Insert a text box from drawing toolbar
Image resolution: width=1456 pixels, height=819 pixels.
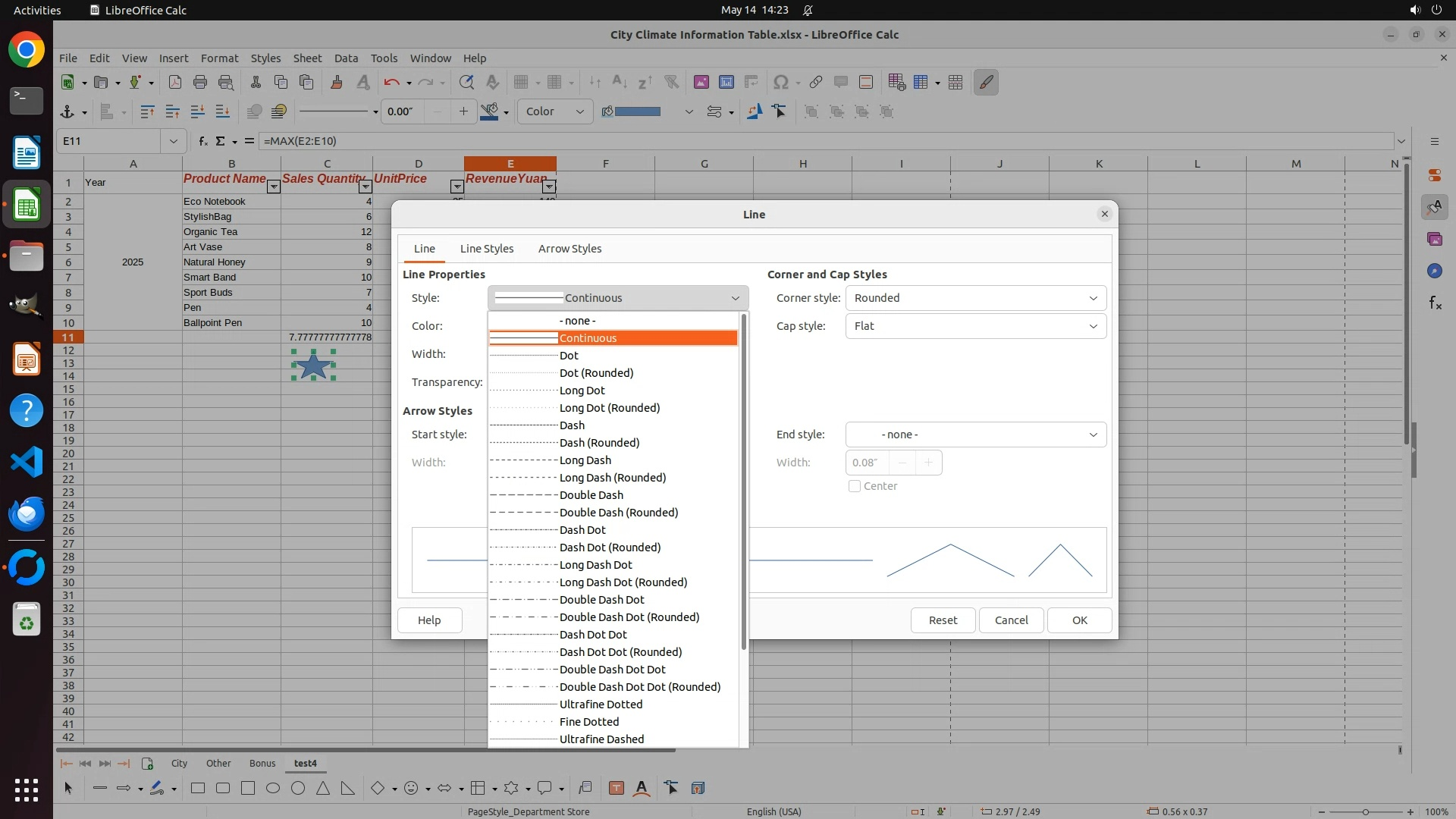coord(617,789)
